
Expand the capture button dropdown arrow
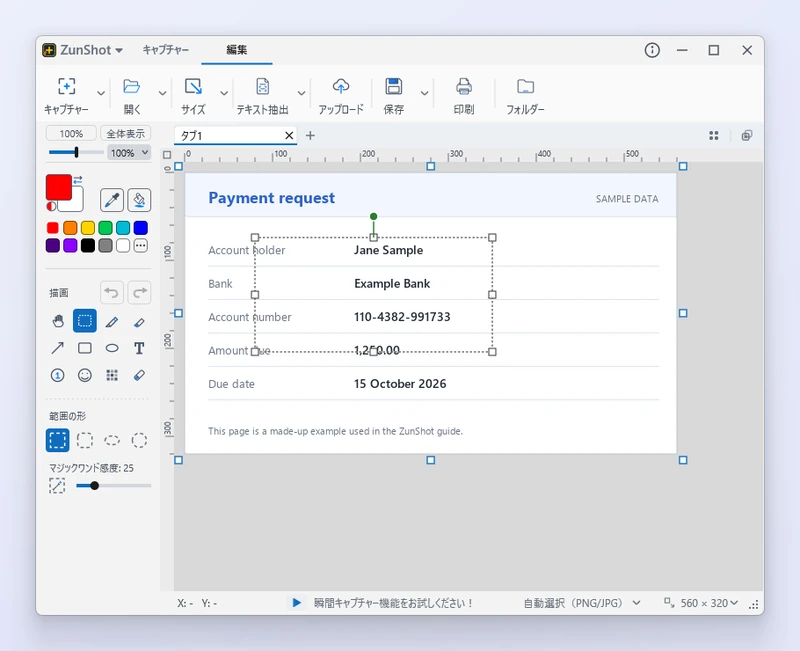click(x=101, y=93)
